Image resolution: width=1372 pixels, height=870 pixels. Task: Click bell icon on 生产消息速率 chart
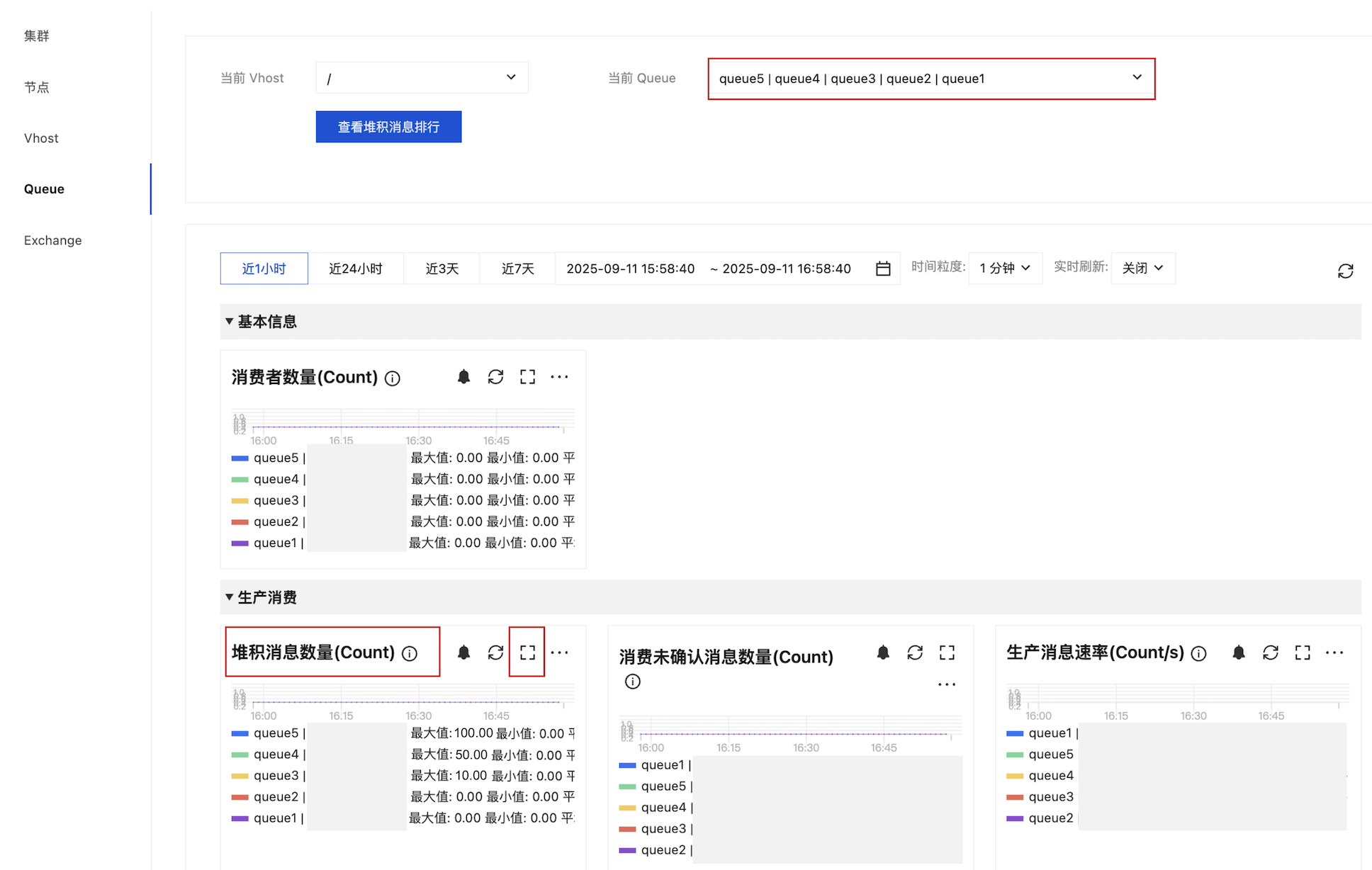pos(1238,652)
